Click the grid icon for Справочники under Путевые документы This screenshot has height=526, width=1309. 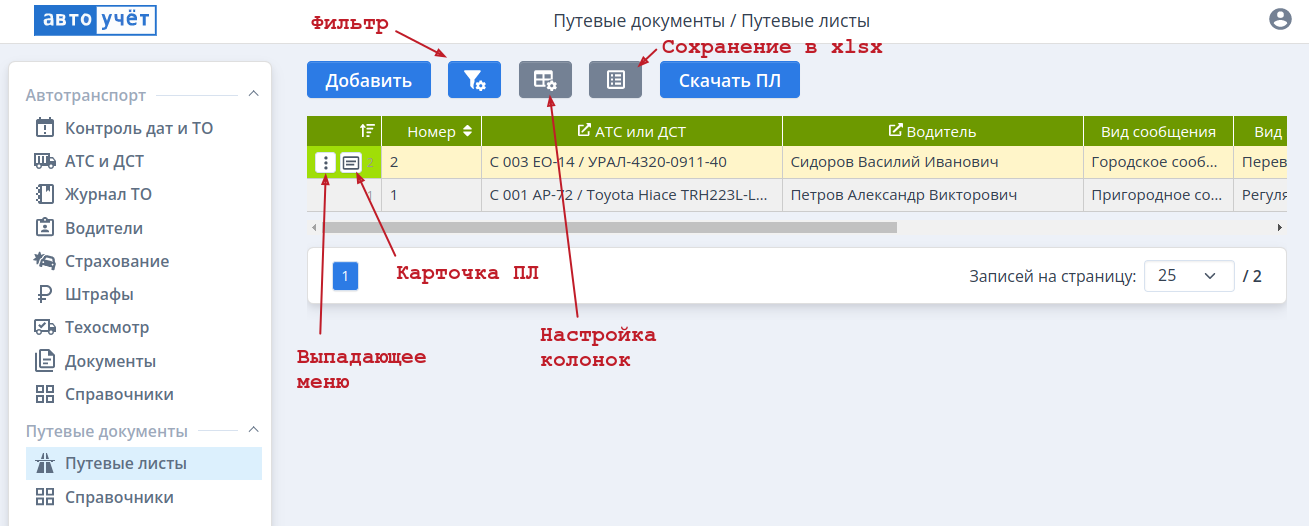[45, 497]
